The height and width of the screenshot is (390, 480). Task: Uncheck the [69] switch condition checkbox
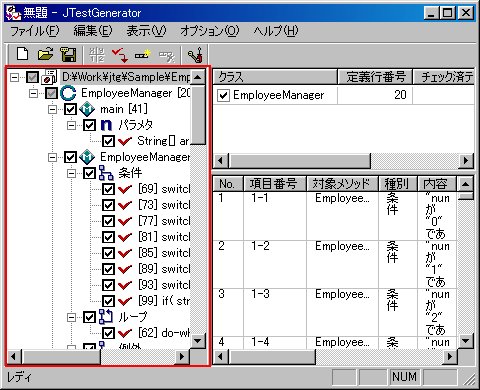click(x=108, y=189)
